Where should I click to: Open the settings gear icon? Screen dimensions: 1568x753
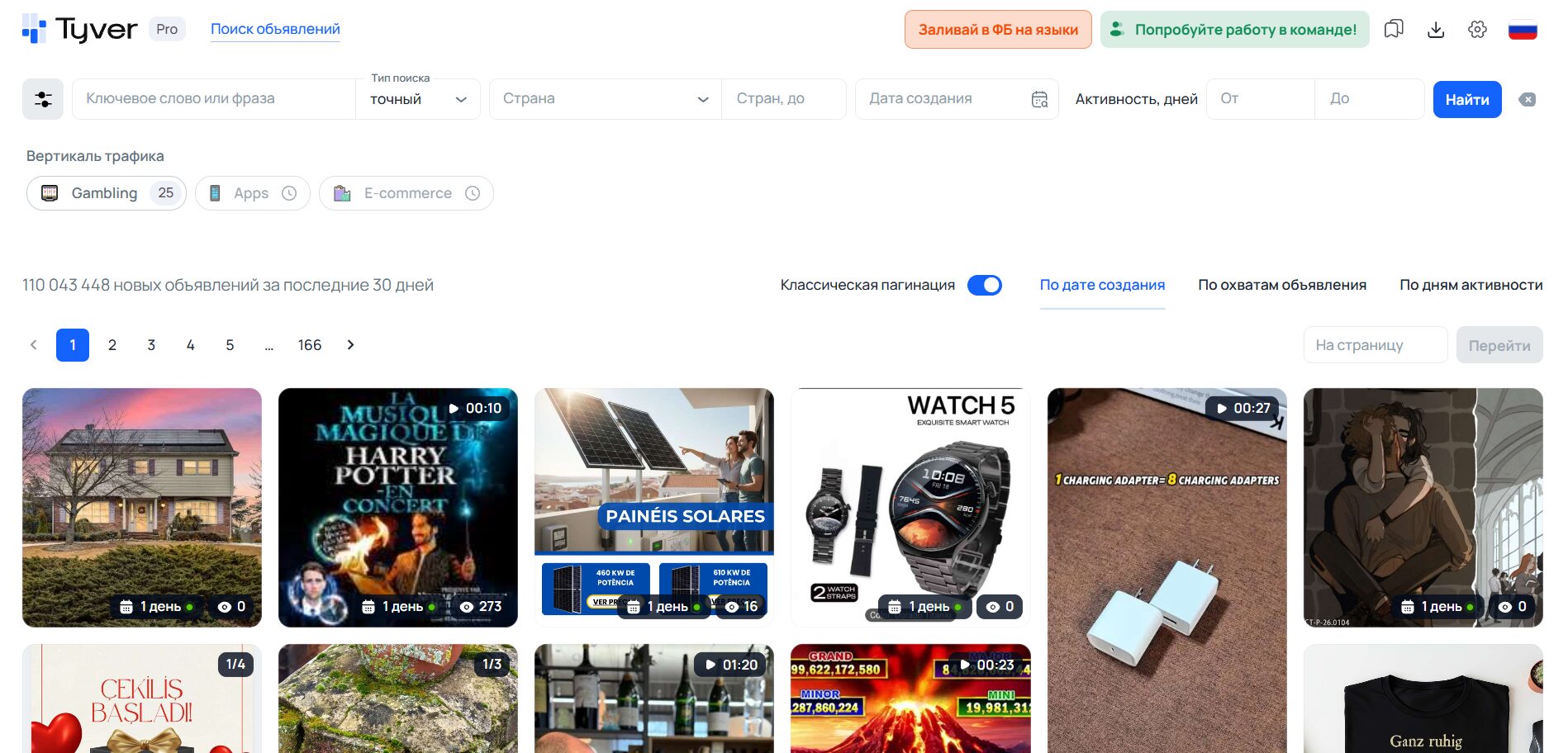coord(1477,30)
